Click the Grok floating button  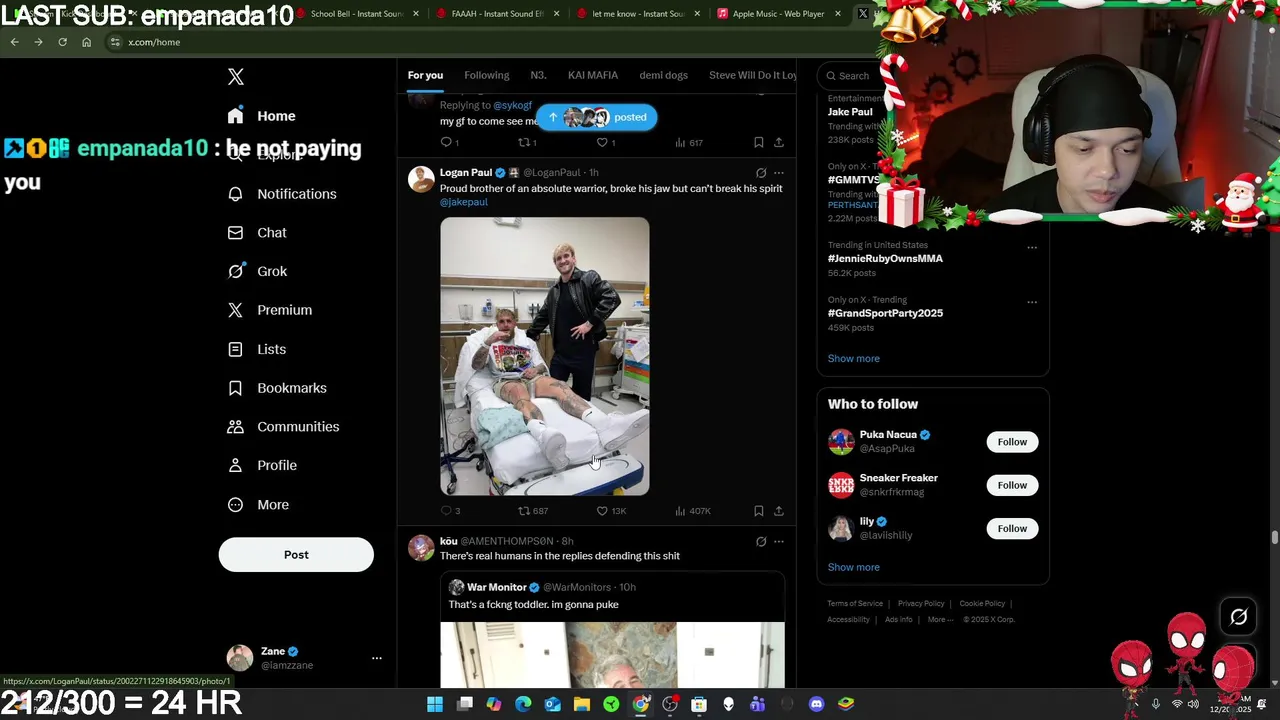coord(1239,618)
